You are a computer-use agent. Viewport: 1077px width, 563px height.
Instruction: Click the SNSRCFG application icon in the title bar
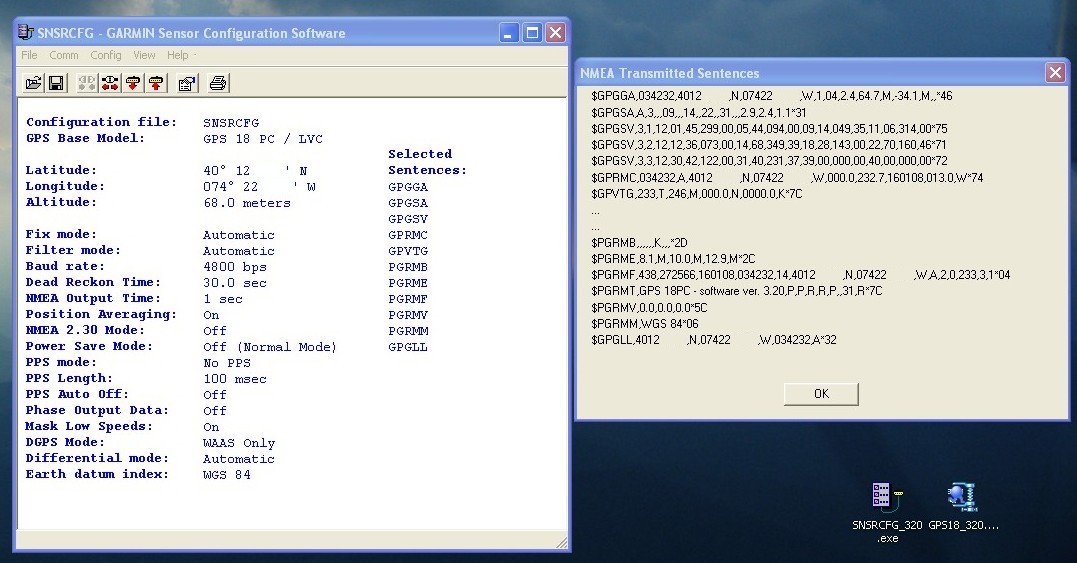click(x=25, y=32)
